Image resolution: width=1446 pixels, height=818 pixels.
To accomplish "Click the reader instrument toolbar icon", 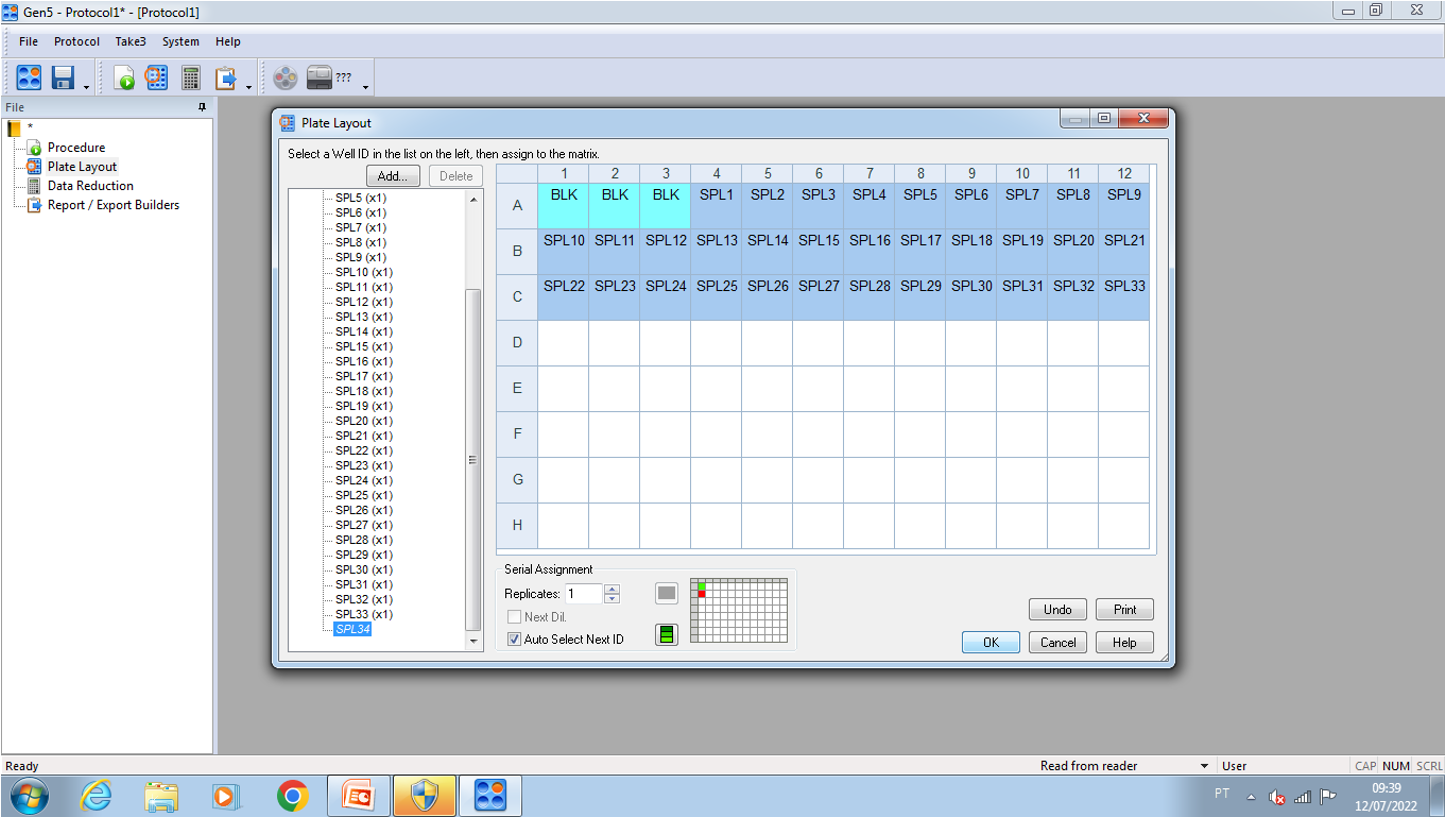I will coord(319,77).
